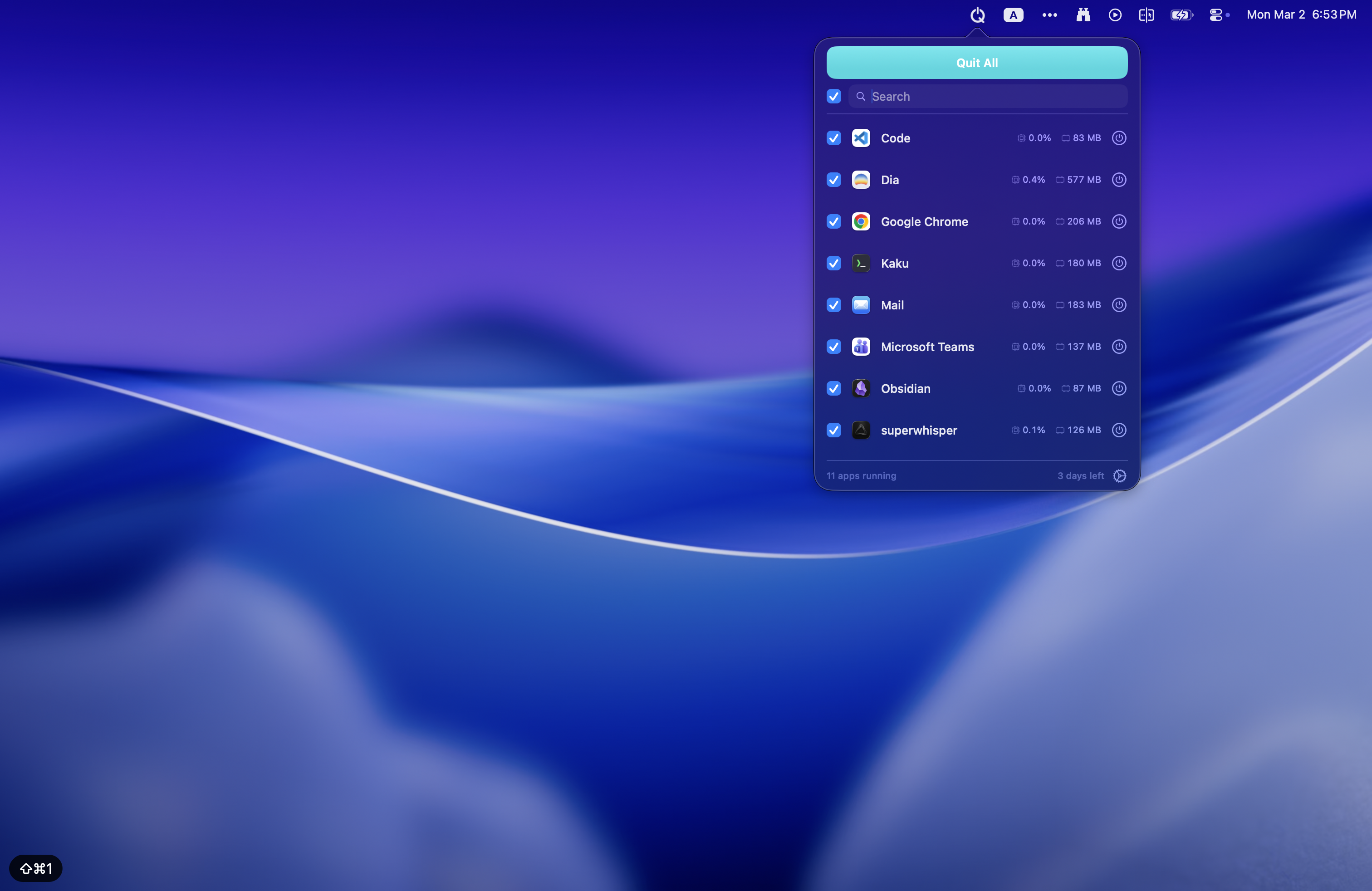The height and width of the screenshot is (891, 1372).
Task: Open the QuitAll menu bar icon
Action: tap(976, 15)
